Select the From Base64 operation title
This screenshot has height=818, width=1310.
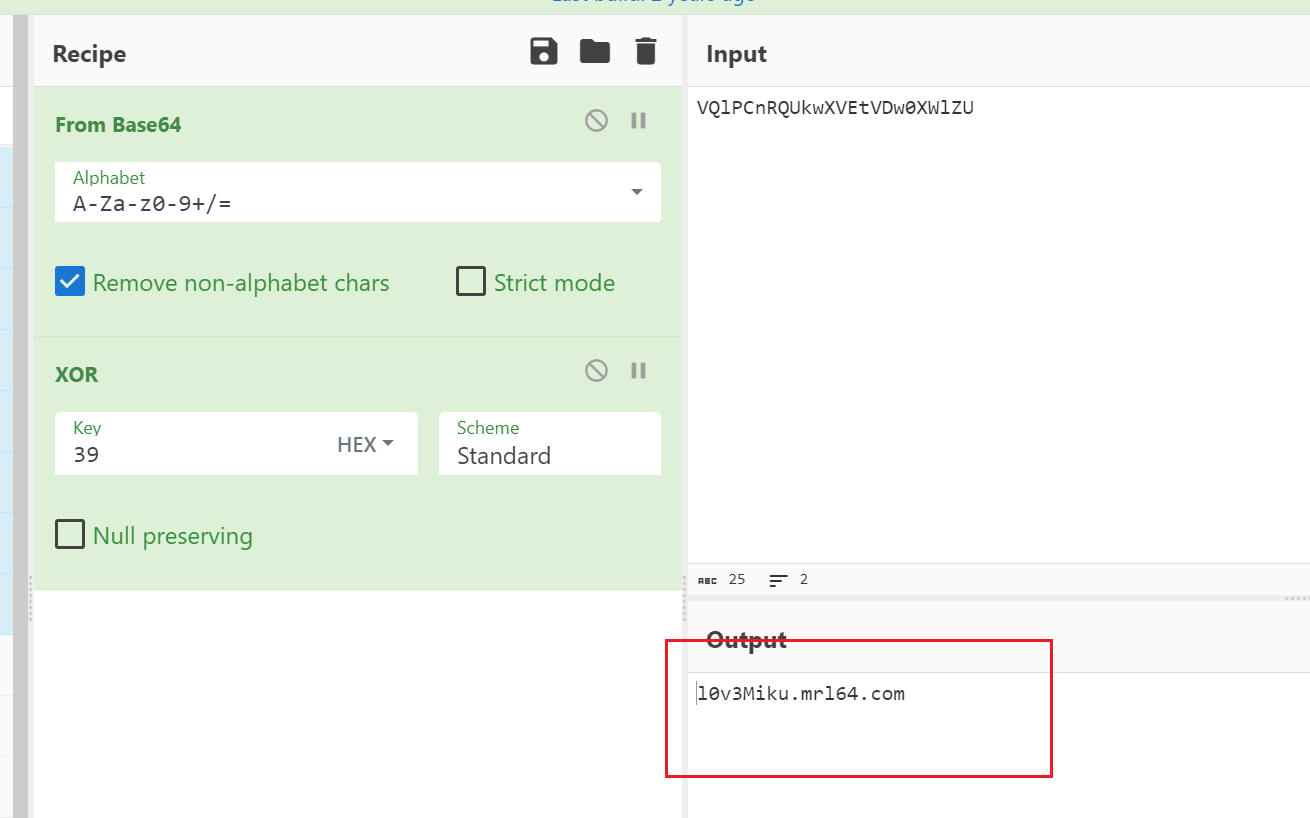118,125
